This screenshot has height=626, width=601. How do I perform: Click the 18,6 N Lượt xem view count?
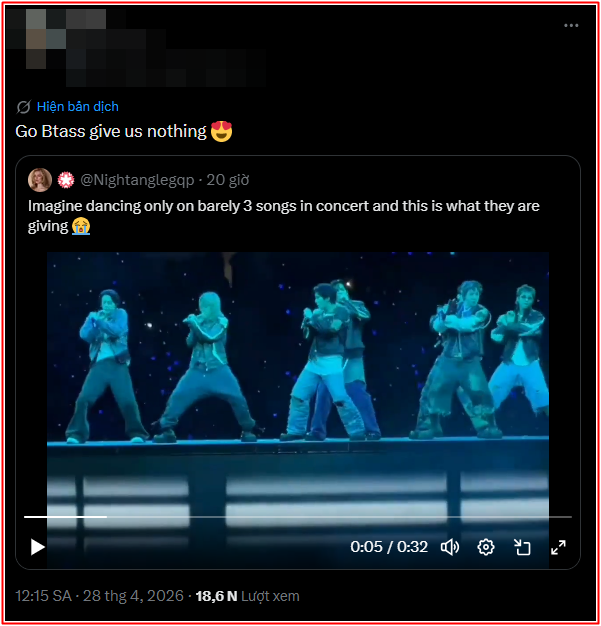click(x=247, y=596)
